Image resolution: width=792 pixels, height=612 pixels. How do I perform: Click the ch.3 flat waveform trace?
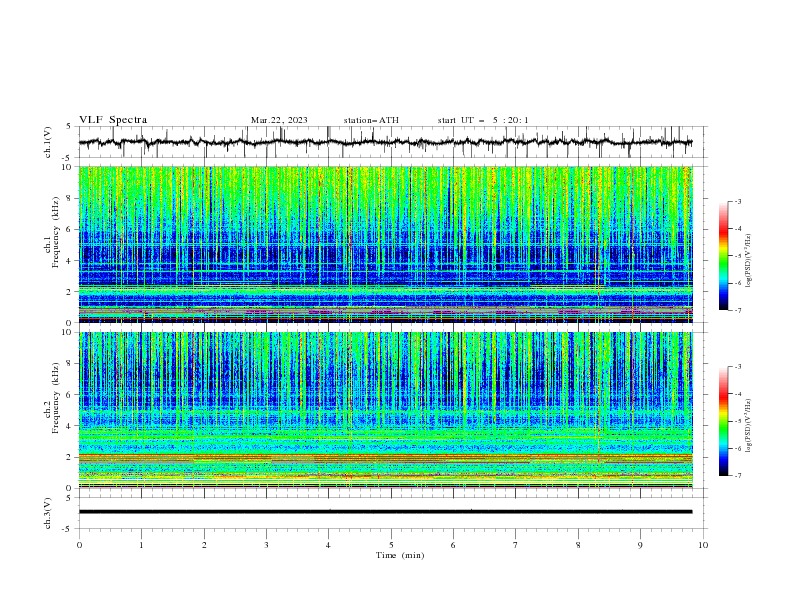(386, 512)
